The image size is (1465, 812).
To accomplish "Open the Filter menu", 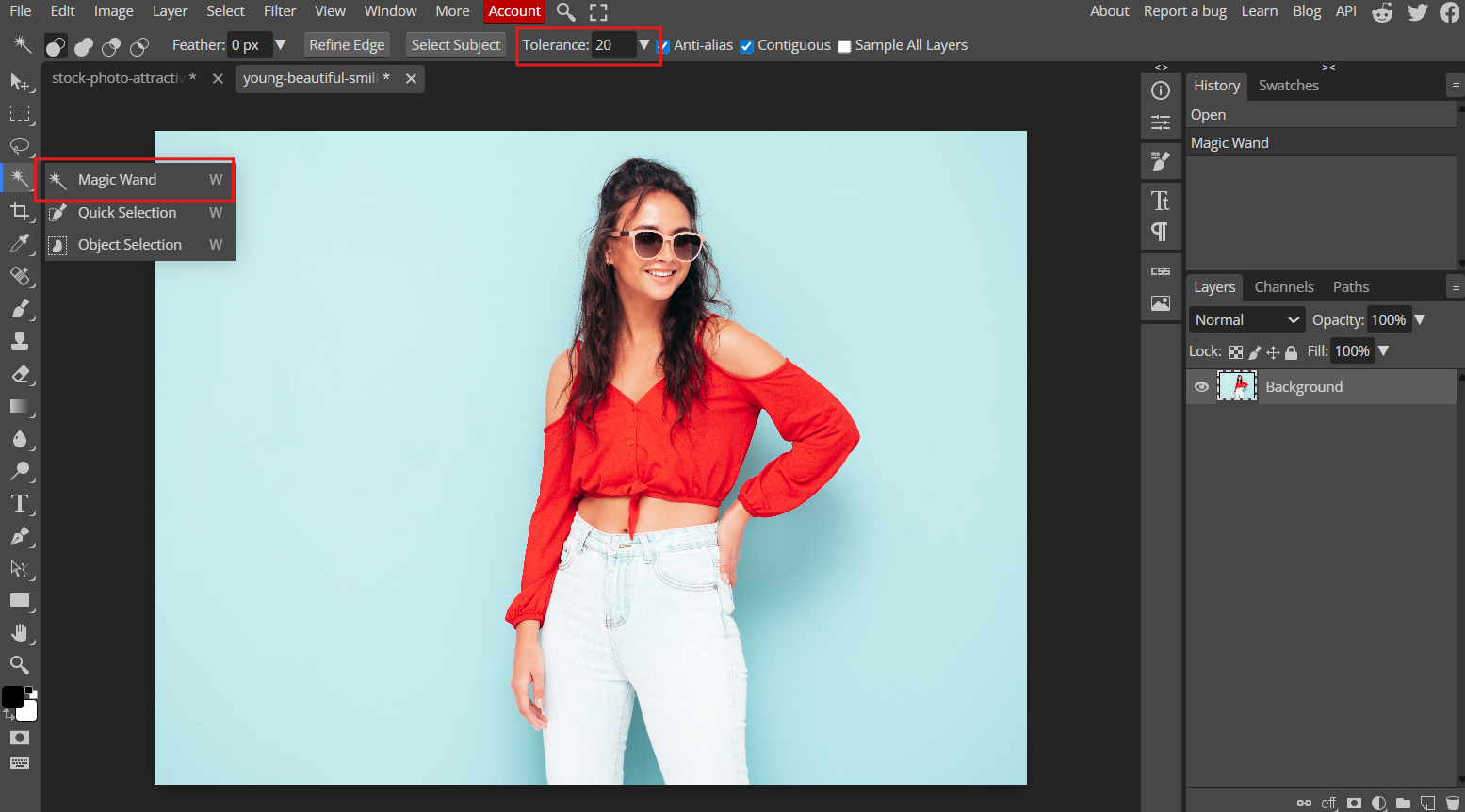I will pos(279,10).
